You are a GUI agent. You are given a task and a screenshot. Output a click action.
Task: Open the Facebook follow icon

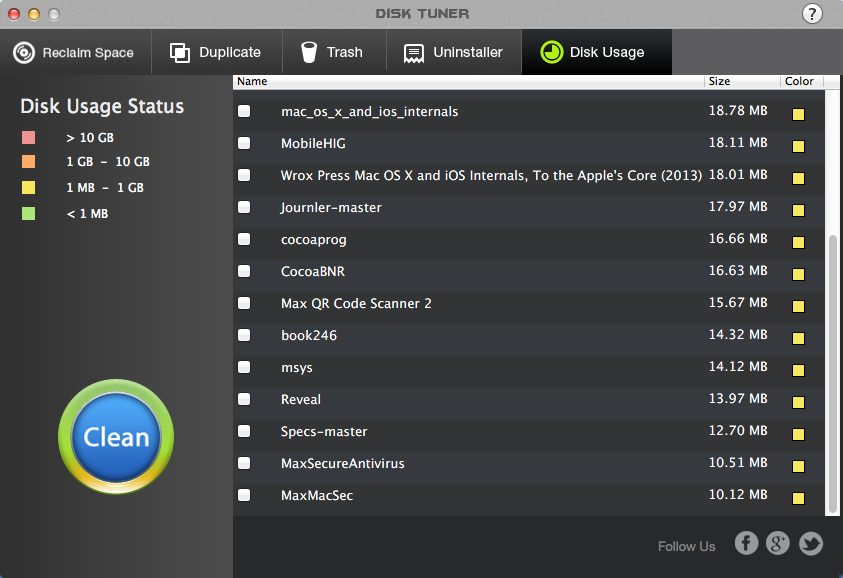pyautogui.click(x=746, y=543)
